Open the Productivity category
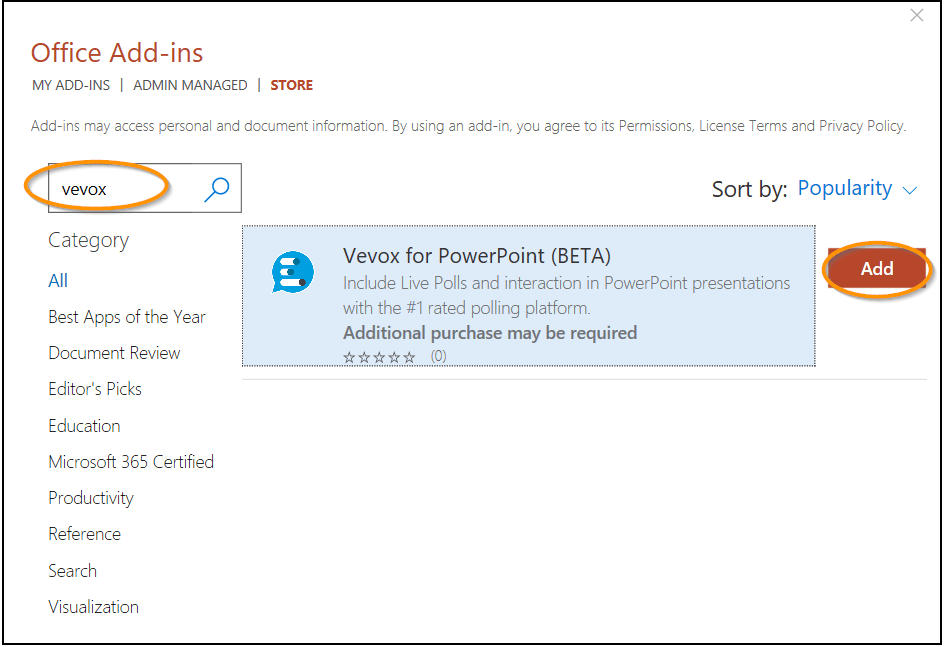The height and width of the screenshot is (647, 944). pos(91,497)
